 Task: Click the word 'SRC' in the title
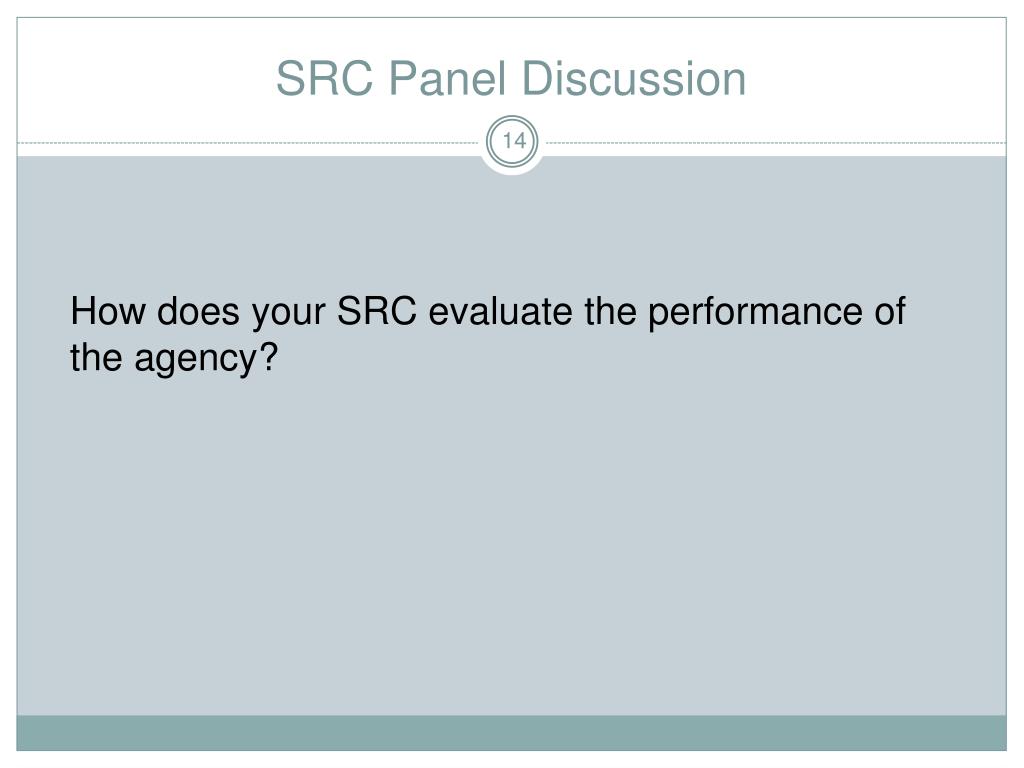(325, 78)
